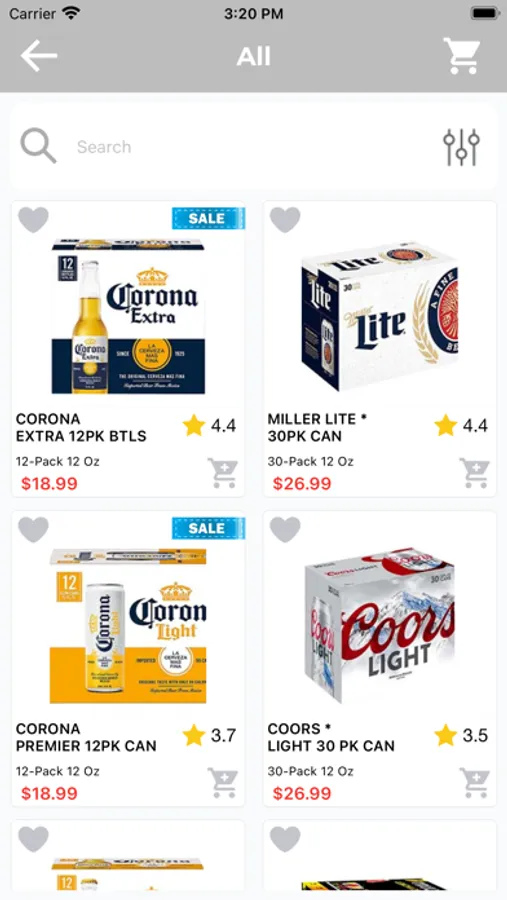Select the MILLER LITE 30PK CAN title
The width and height of the screenshot is (507, 900).
pyautogui.click(x=317, y=428)
